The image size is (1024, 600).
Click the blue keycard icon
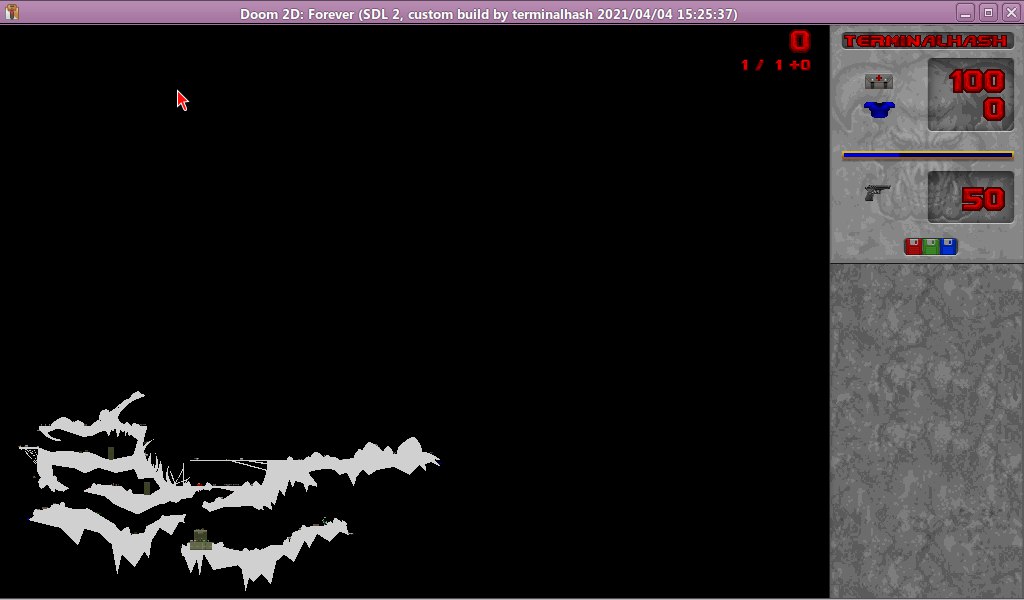[x=948, y=246]
